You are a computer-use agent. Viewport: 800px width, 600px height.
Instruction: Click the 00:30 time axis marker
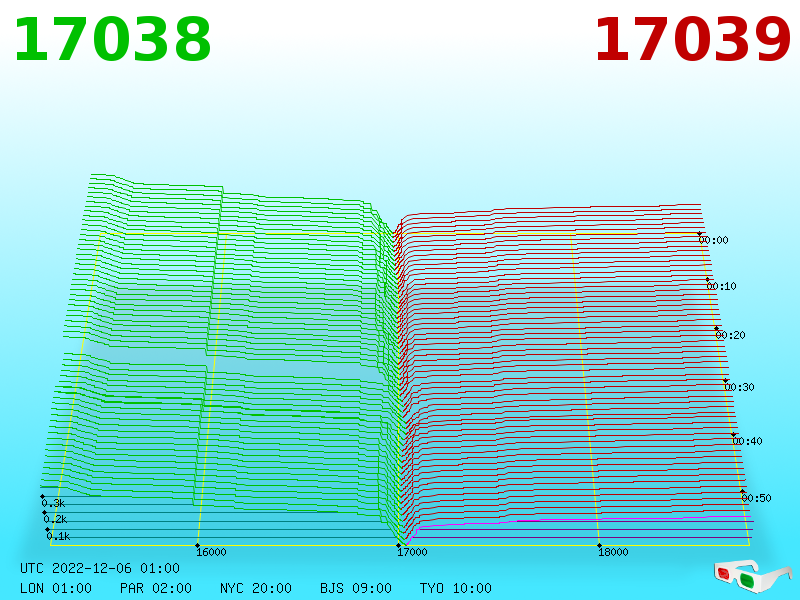pos(739,387)
